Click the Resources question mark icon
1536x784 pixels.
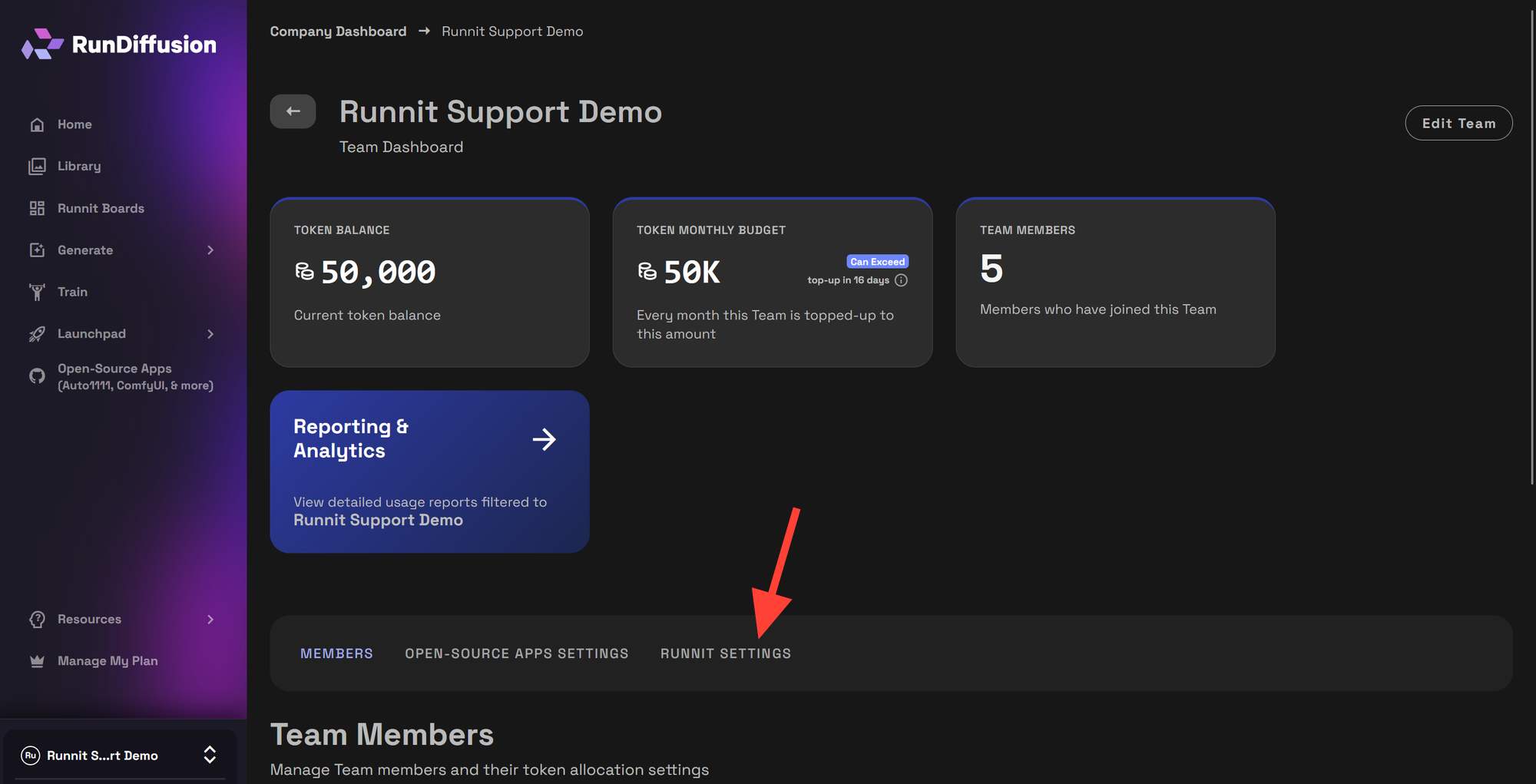pyautogui.click(x=37, y=620)
